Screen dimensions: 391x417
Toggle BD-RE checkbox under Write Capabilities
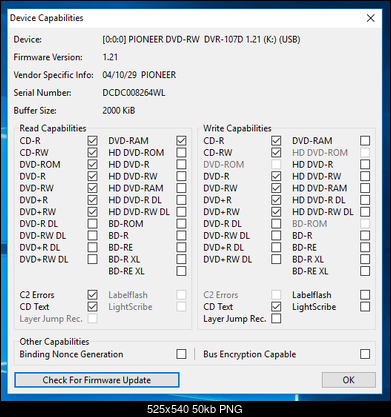click(x=365, y=247)
